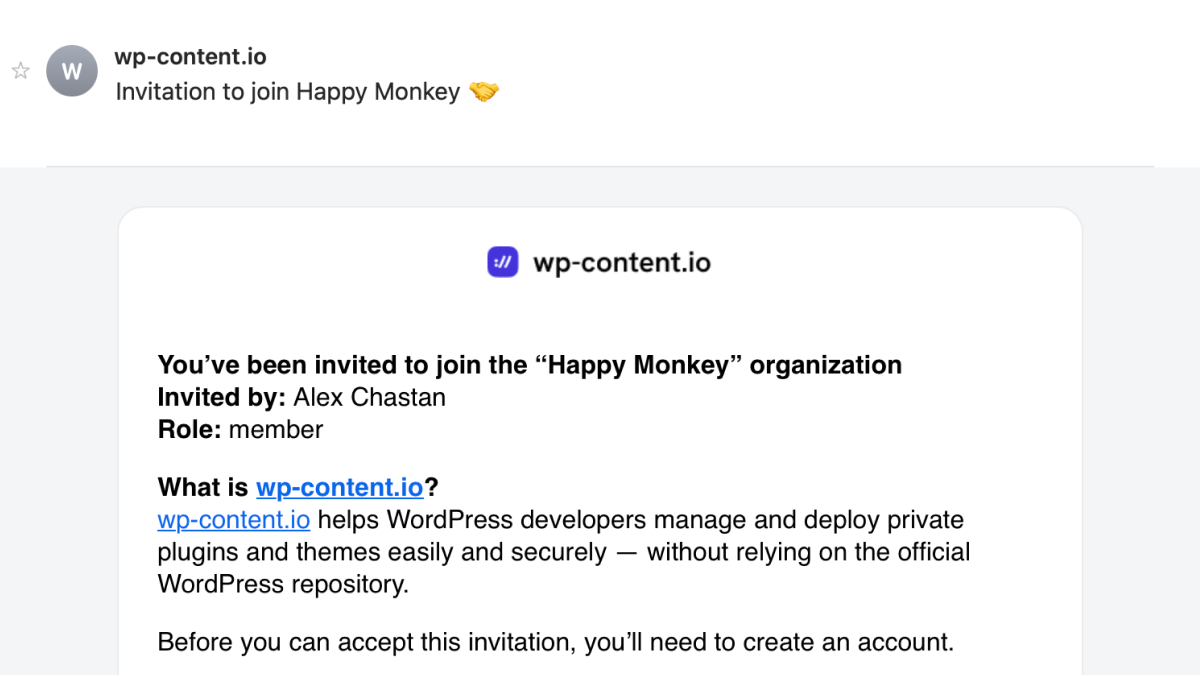Open sender name wp-content.io at top
This screenshot has width=1200, height=675.
[190, 57]
